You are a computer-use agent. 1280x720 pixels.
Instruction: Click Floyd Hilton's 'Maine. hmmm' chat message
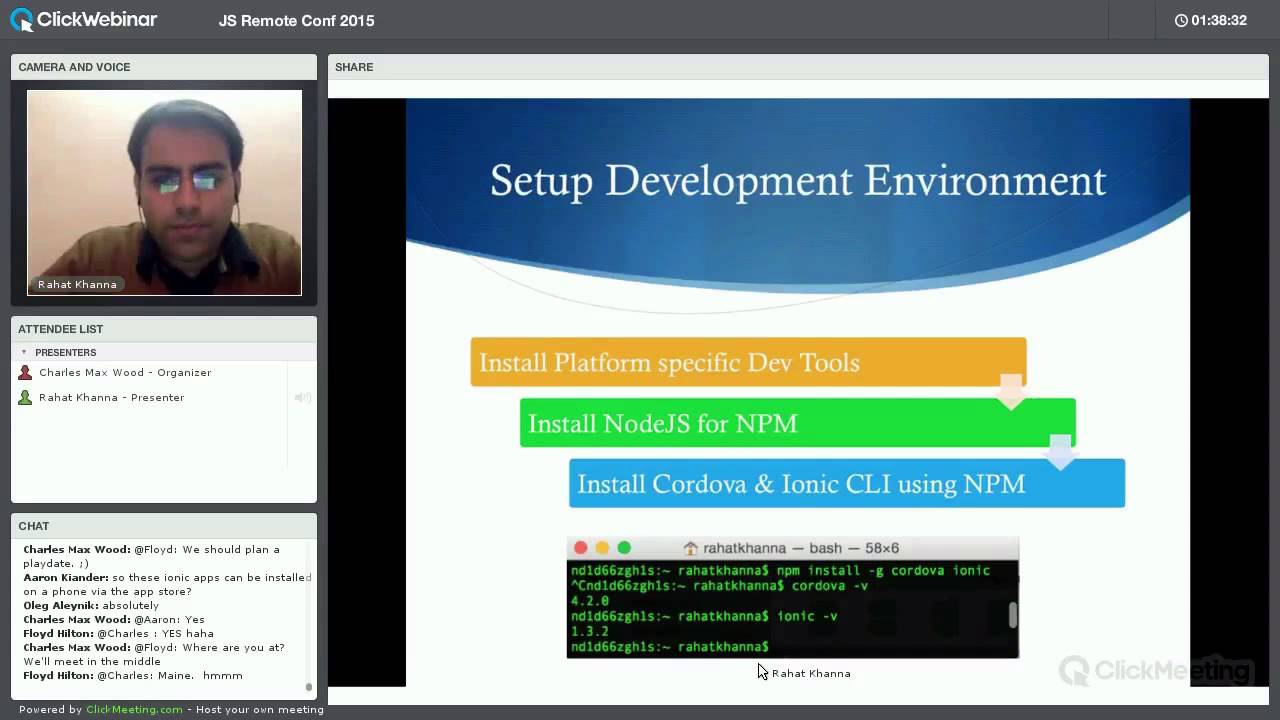133,675
